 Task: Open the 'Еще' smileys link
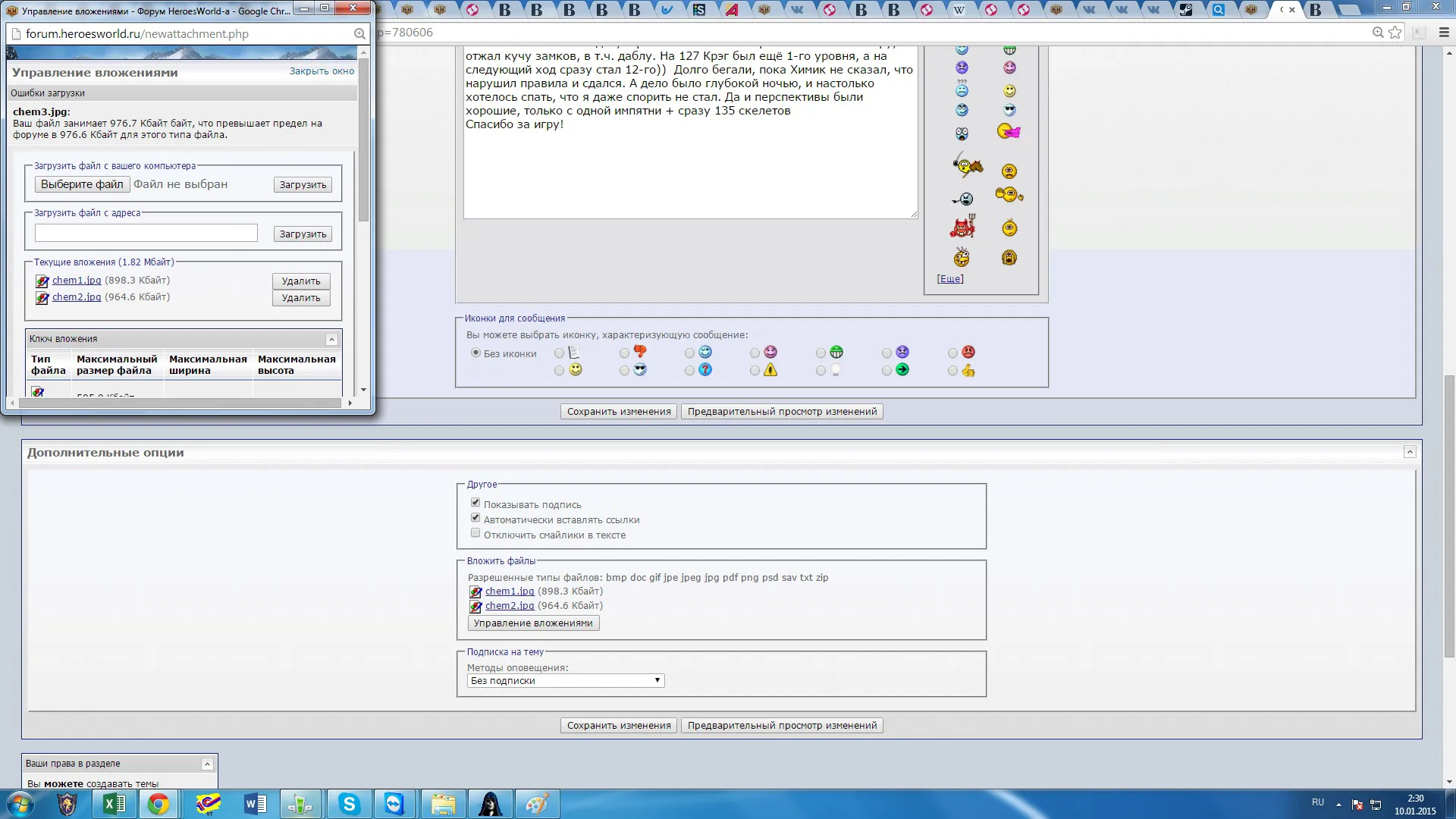(x=950, y=279)
